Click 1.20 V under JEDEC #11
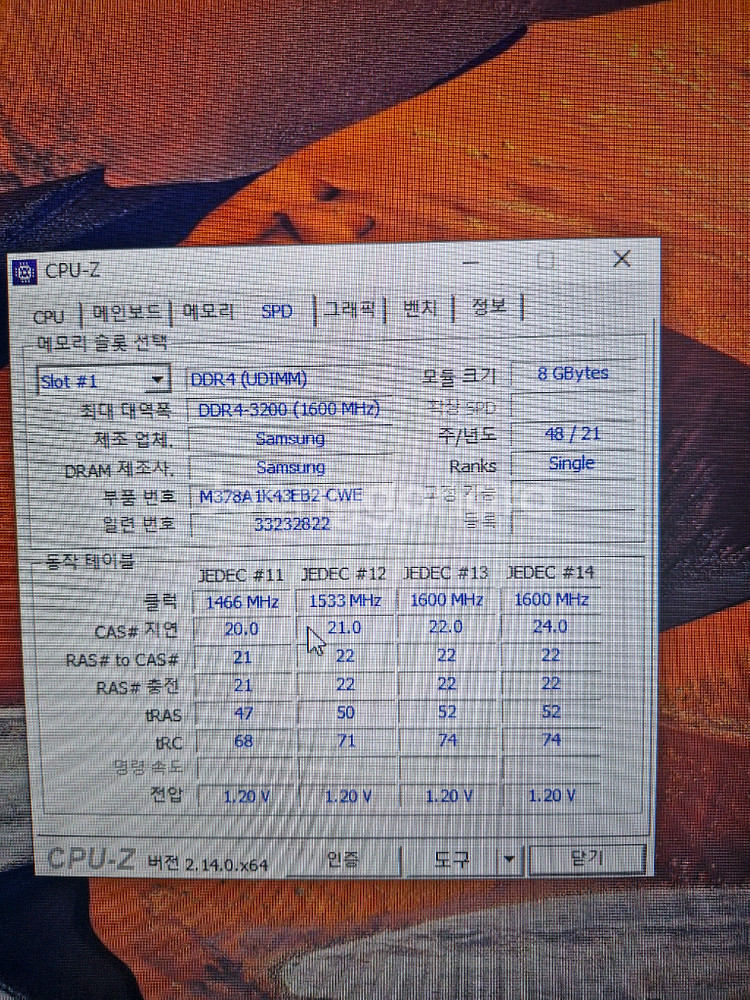750x1000 pixels. tap(246, 797)
